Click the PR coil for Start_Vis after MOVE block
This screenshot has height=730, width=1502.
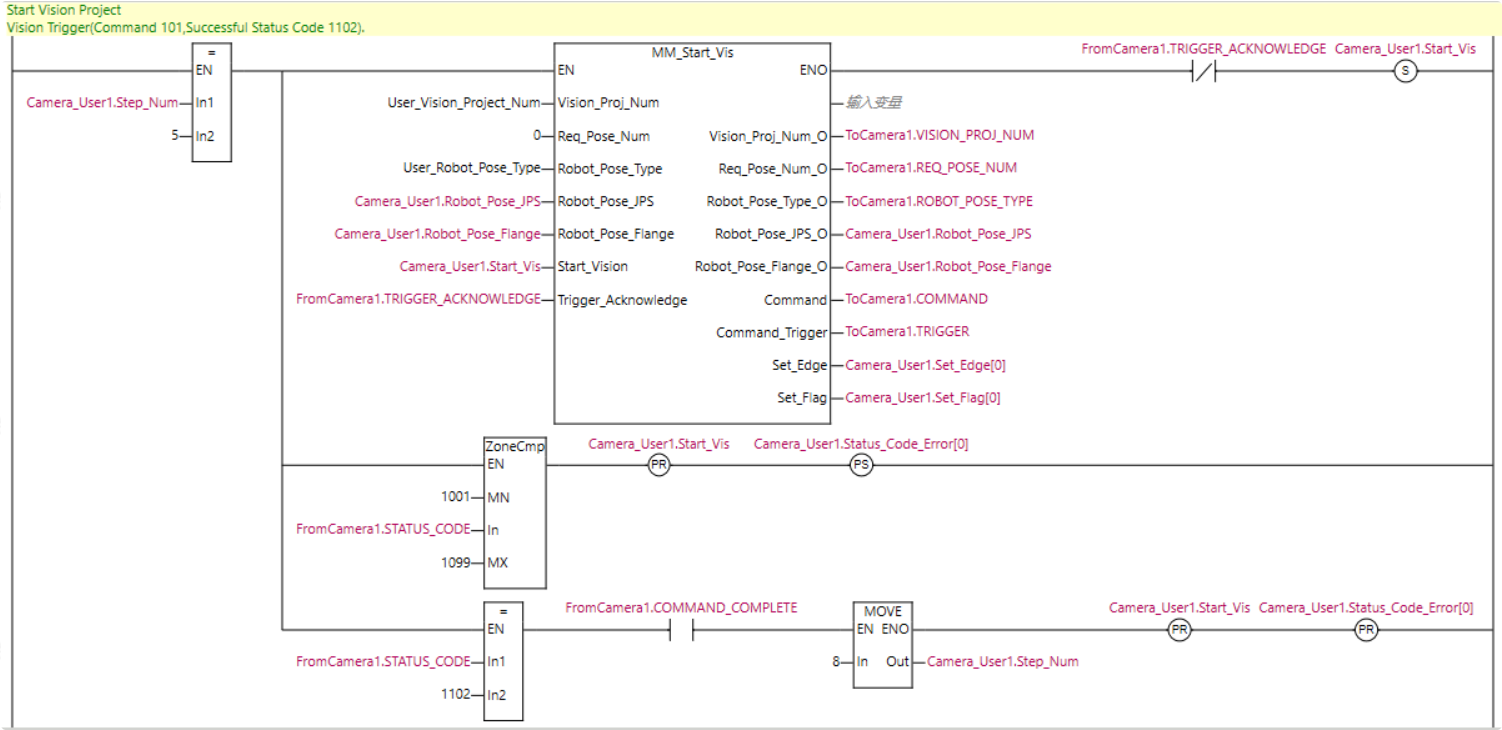[x=1179, y=630]
